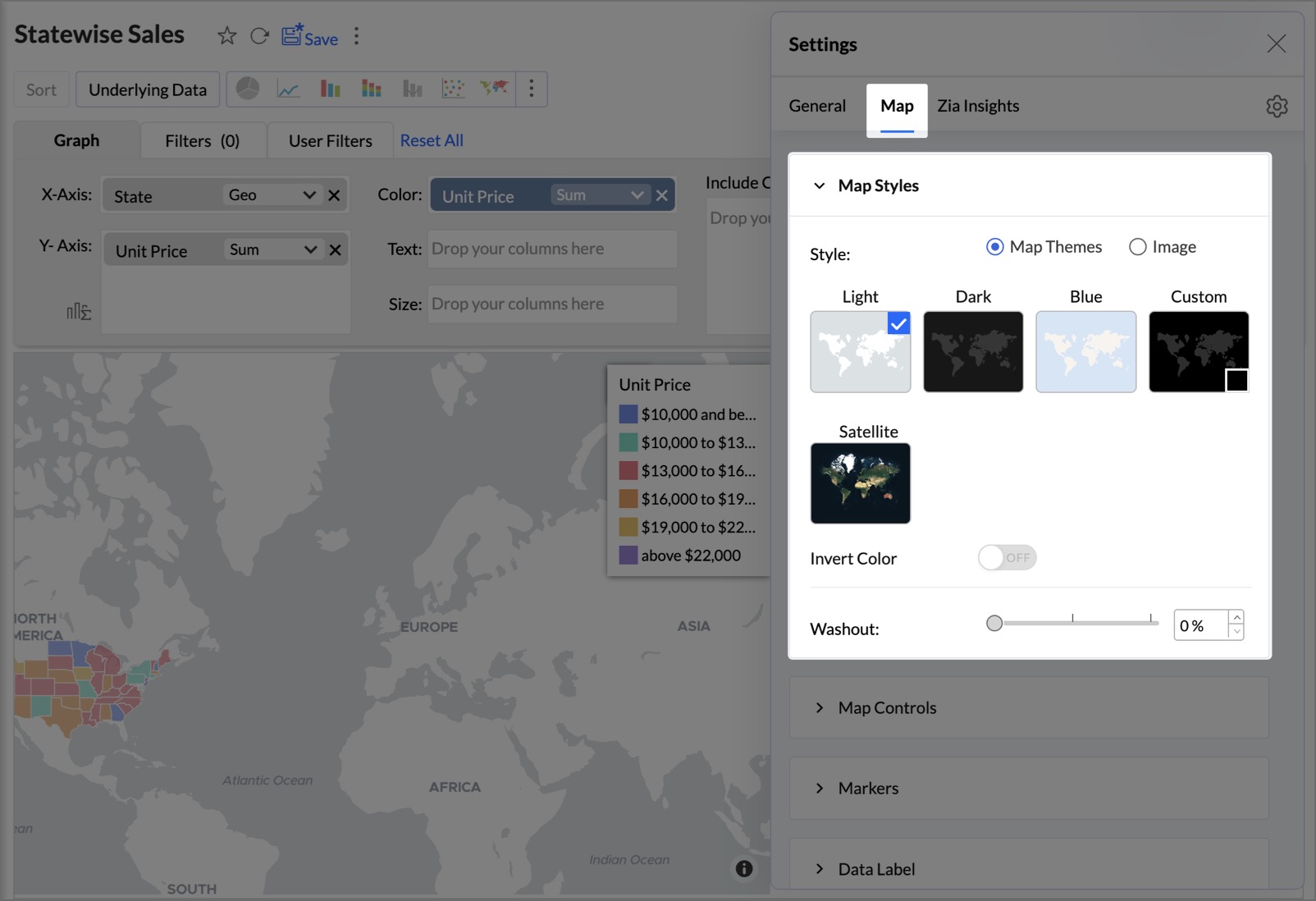The image size is (1316, 901).
Task: Choose the Satellite map theme thumbnail
Action: pos(860,483)
